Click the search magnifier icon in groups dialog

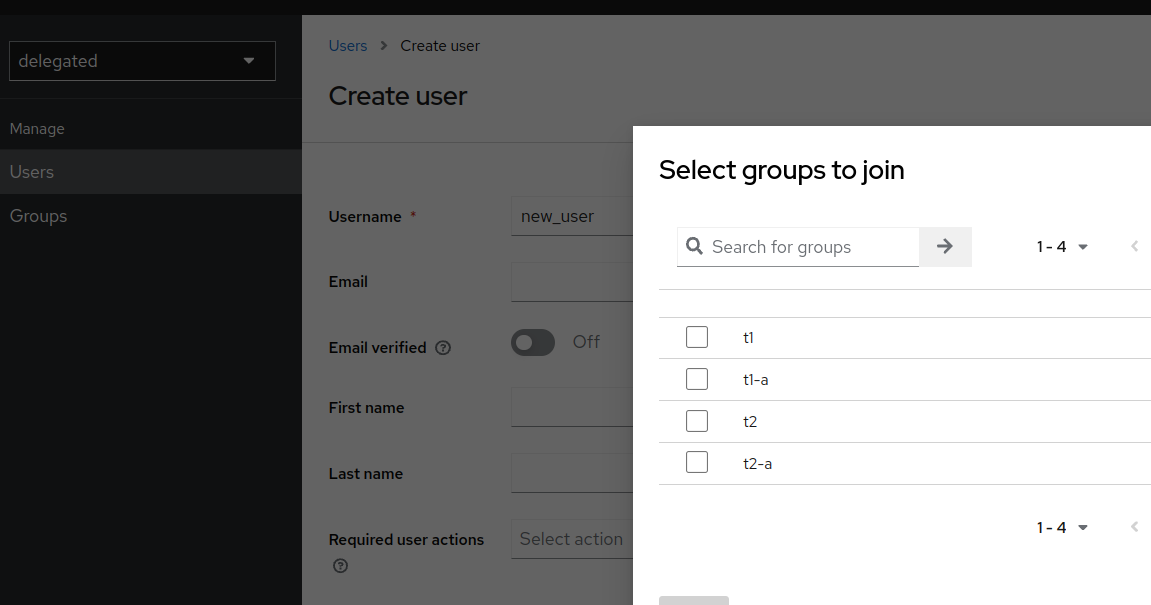pyautogui.click(x=695, y=246)
